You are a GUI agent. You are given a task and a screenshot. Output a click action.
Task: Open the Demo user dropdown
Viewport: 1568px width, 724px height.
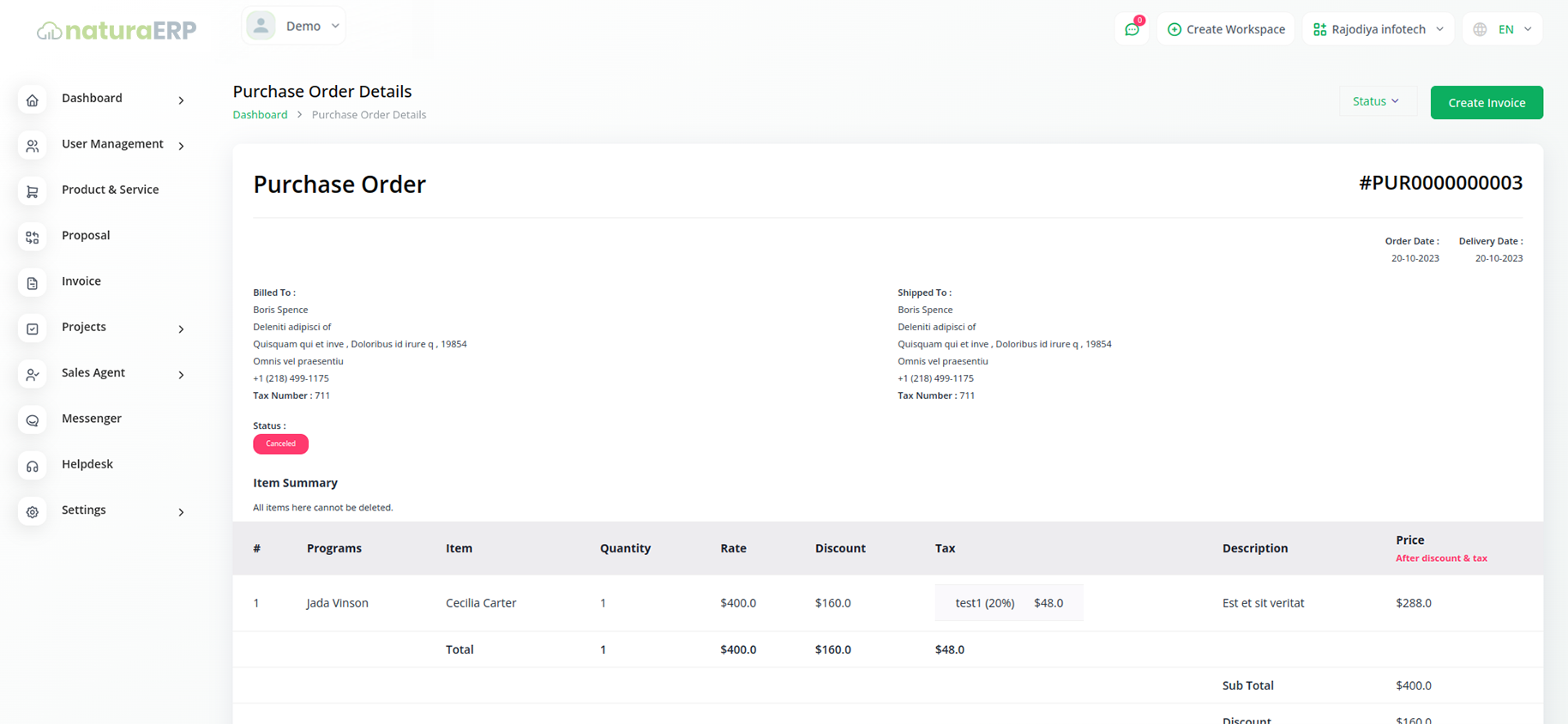click(293, 26)
